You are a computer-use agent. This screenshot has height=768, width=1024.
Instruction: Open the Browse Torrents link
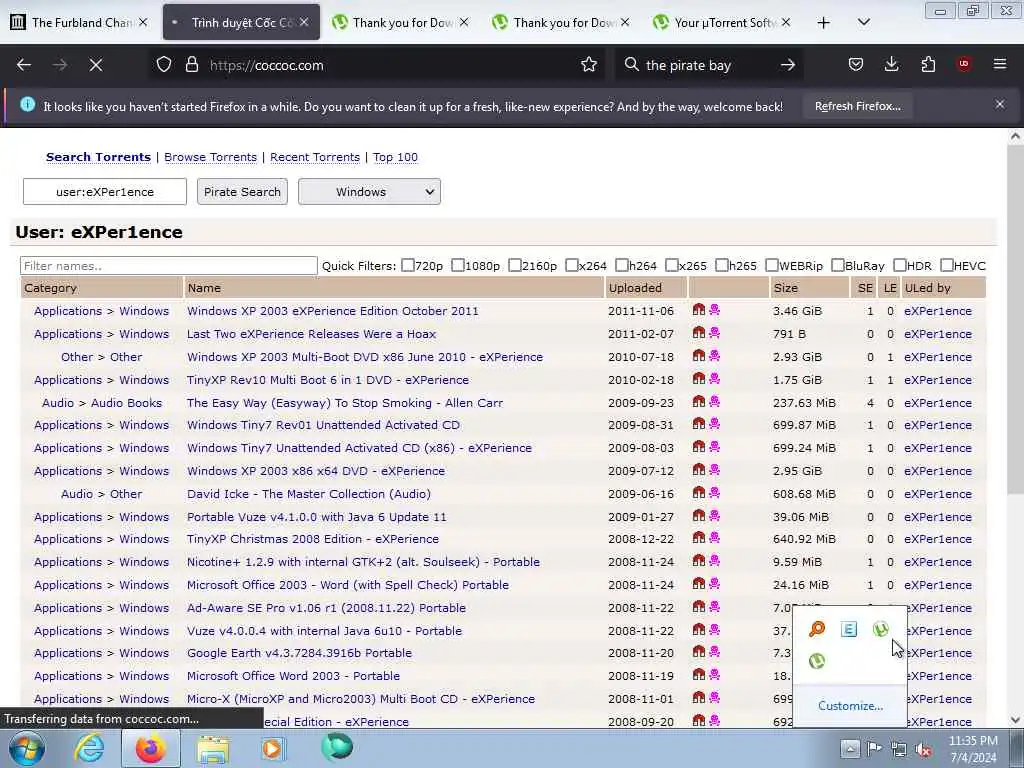click(210, 157)
